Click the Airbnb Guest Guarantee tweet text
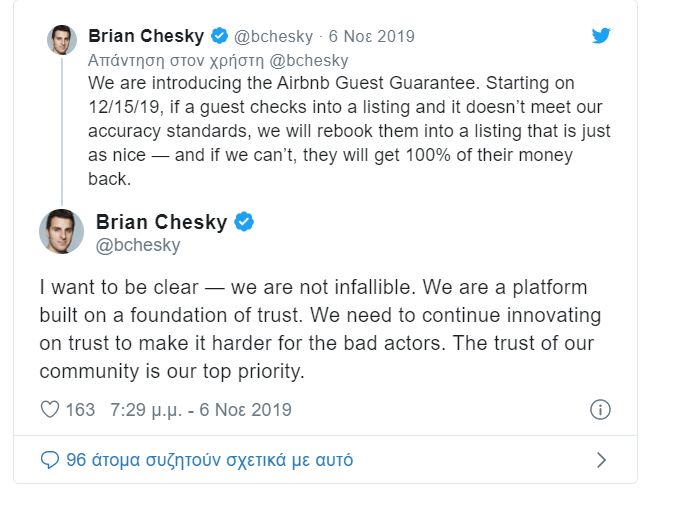This screenshot has height=518, width=676. tap(349, 131)
